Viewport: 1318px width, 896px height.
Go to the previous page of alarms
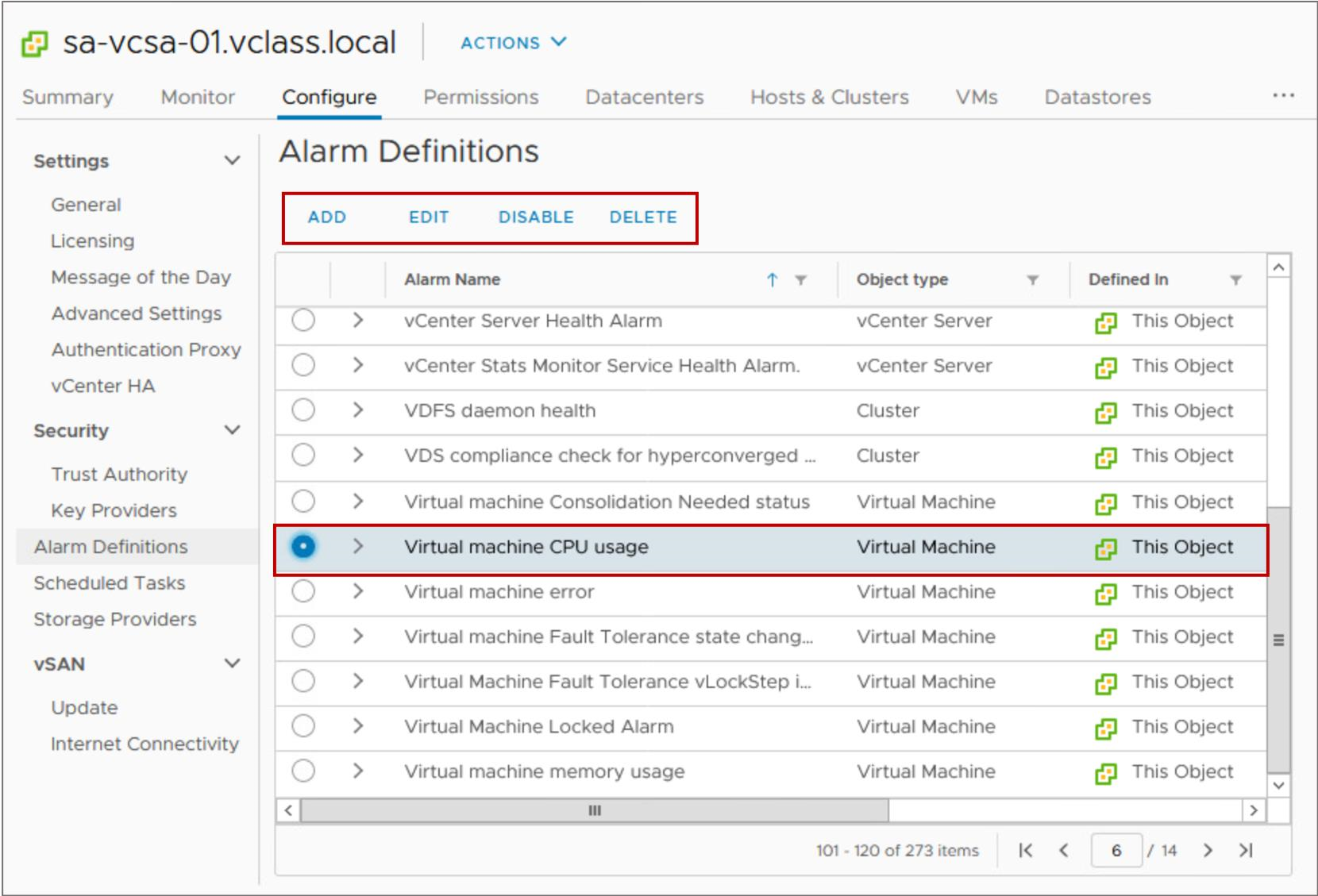point(1064,851)
